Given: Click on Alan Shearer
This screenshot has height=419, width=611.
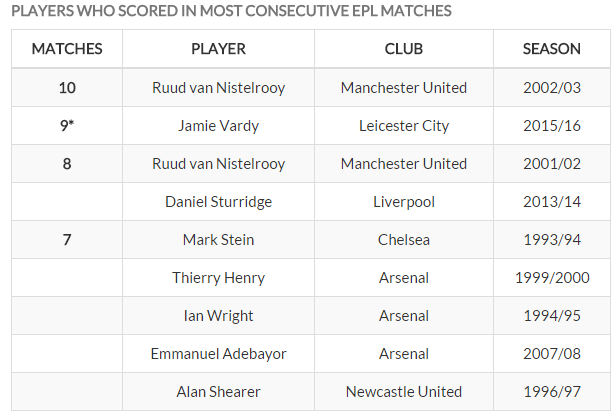Looking at the screenshot, I should (218, 392).
